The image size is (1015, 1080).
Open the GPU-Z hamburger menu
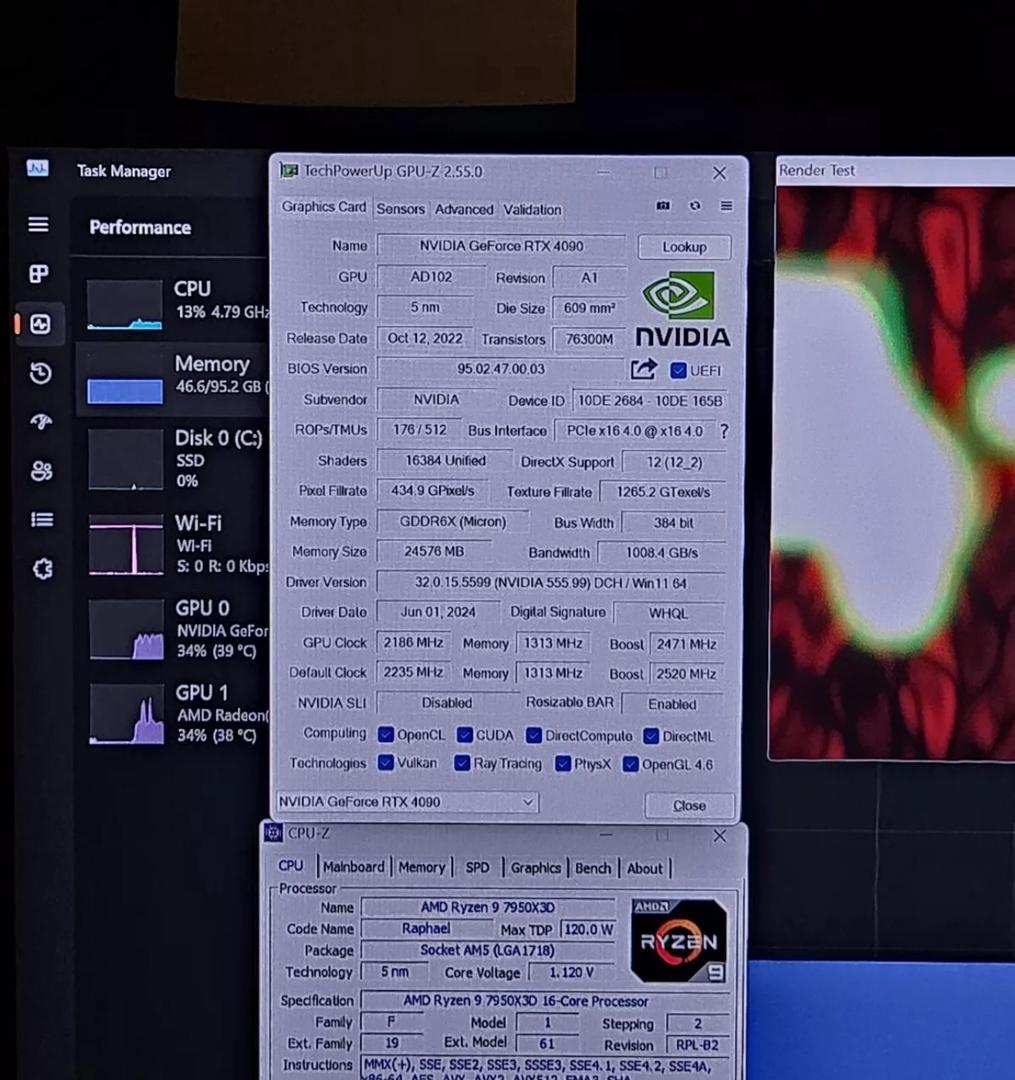click(x=726, y=205)
